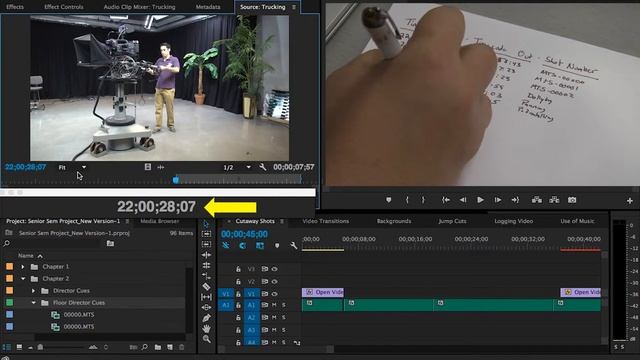The image size is (640, 360).
Task: Switch to the Metadata tab
Action: [208, 7]
